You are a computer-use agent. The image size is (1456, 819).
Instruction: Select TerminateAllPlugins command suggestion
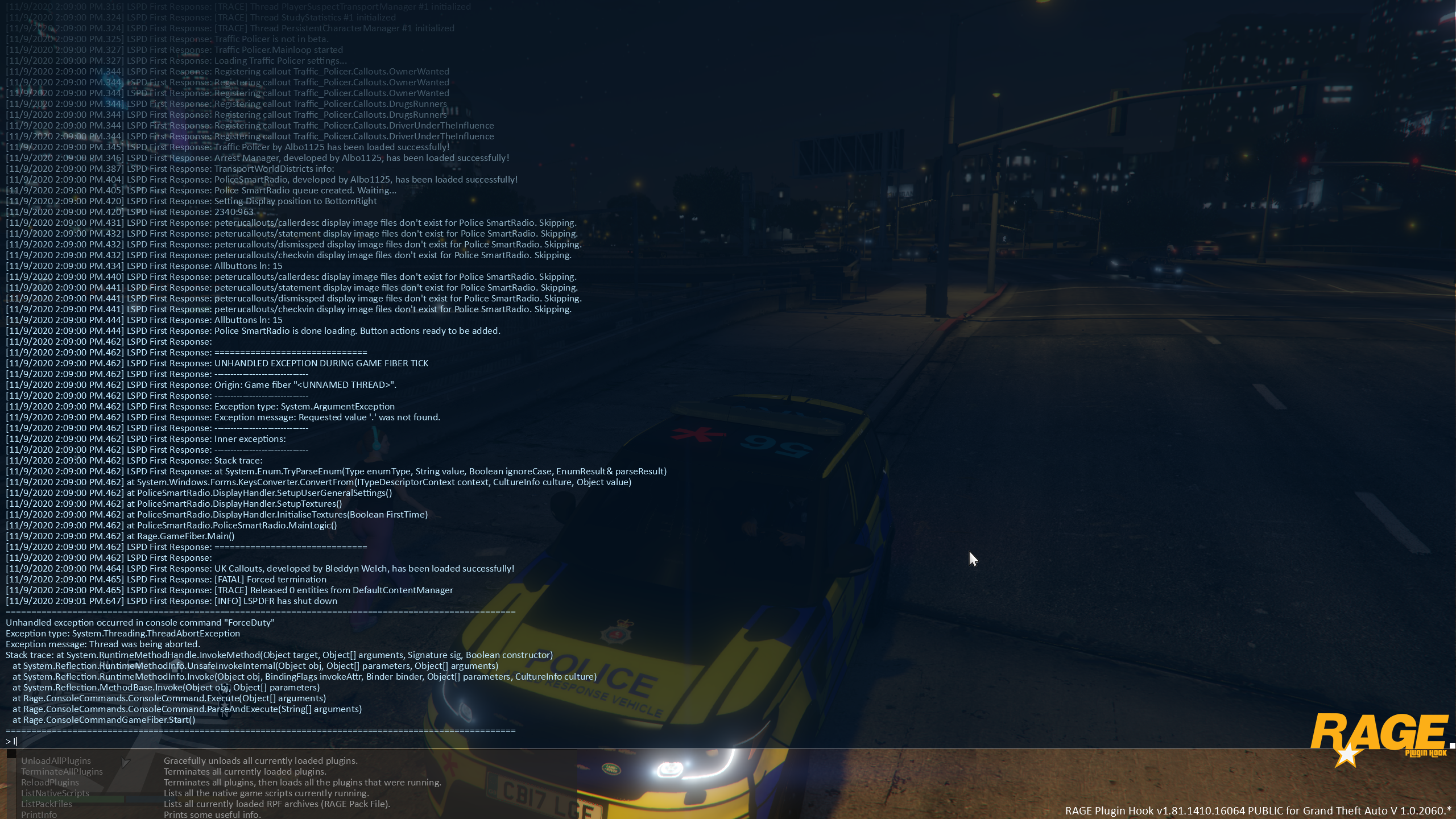(62, 771)
